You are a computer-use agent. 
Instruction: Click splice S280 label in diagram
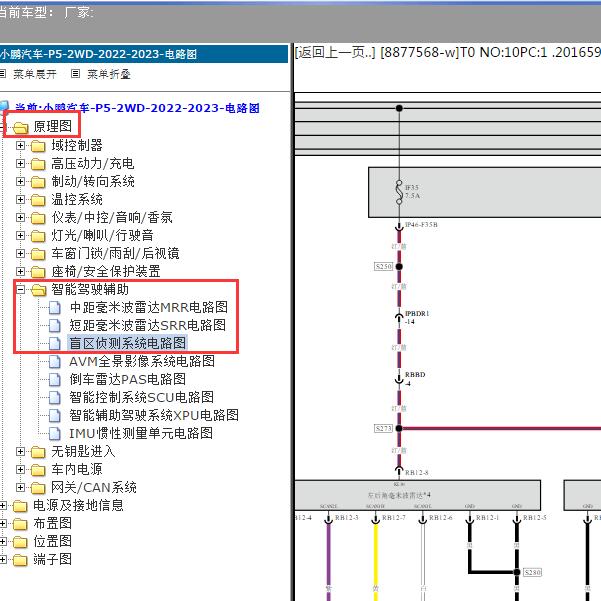tap(533, 572)
